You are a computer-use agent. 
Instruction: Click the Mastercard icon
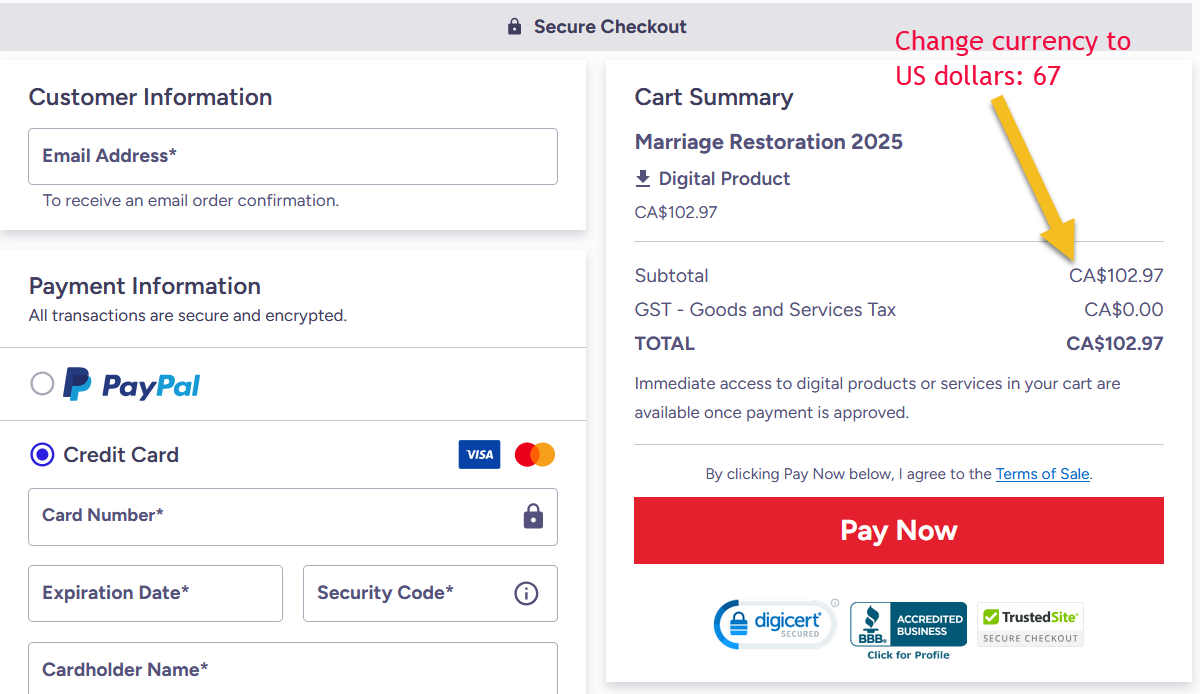(534, 455)
